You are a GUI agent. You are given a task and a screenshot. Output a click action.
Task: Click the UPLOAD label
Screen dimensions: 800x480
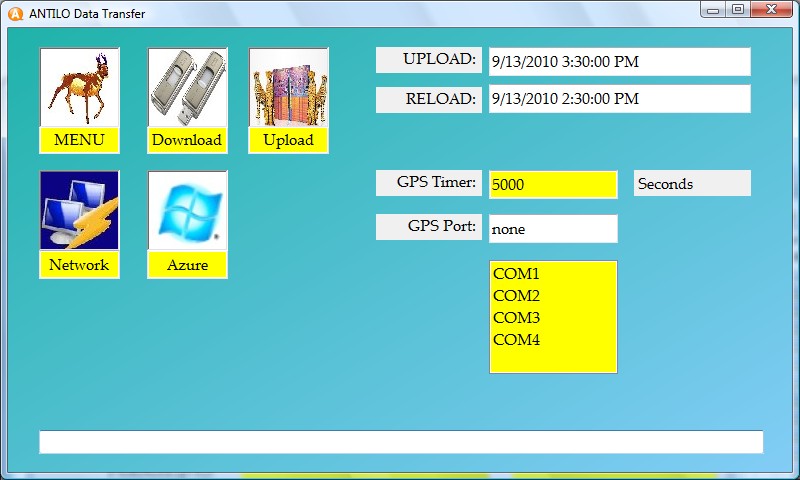(x=429, y=60)
